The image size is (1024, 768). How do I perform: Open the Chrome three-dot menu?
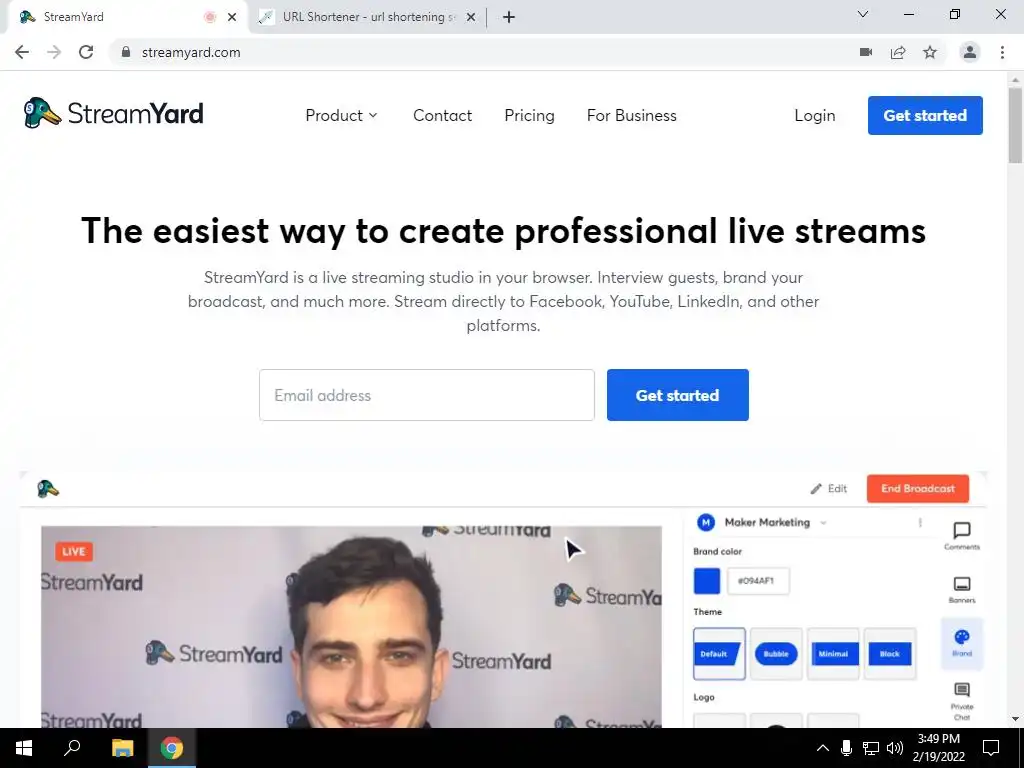tap(1002, 52)
